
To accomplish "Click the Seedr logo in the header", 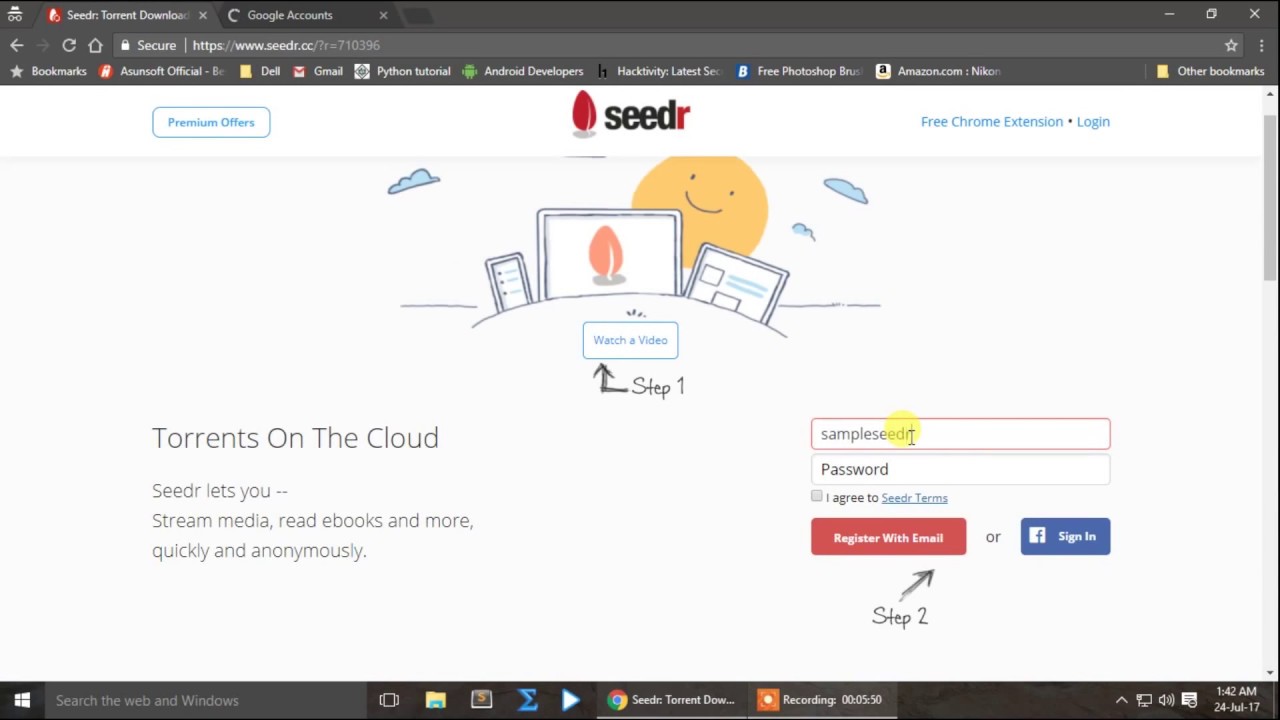I will point(631,114).
